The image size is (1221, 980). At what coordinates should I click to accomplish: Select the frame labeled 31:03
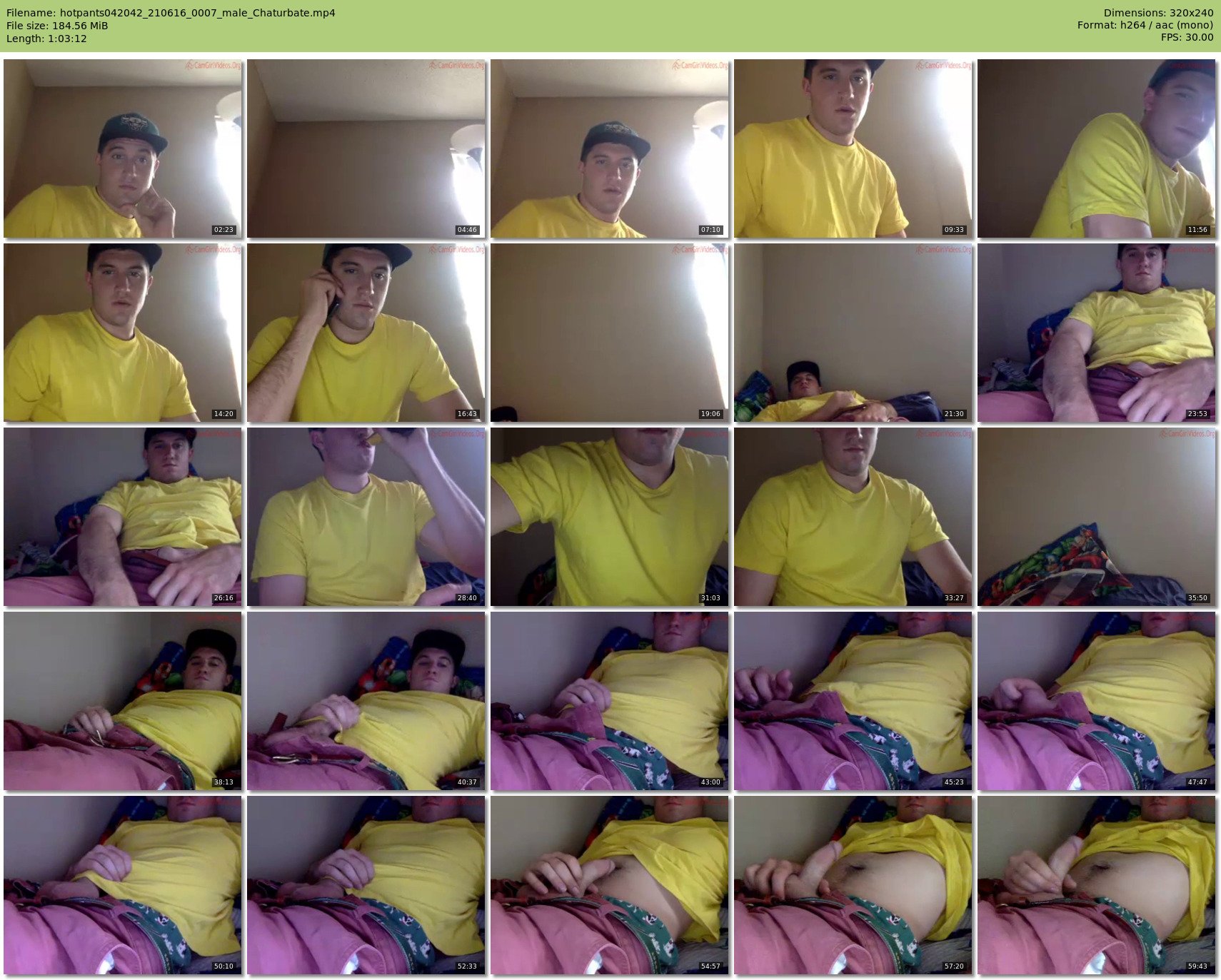pyautogui.click(x=609, y=517)
